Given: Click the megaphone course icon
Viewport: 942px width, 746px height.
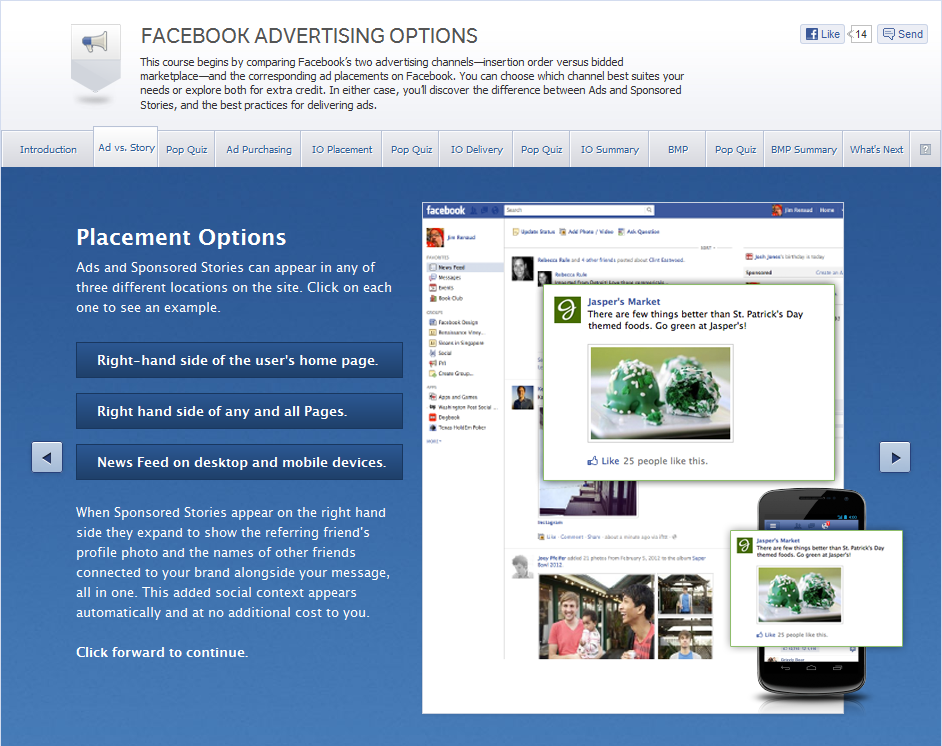Looking at the screenshot, I should coord(96,58).
